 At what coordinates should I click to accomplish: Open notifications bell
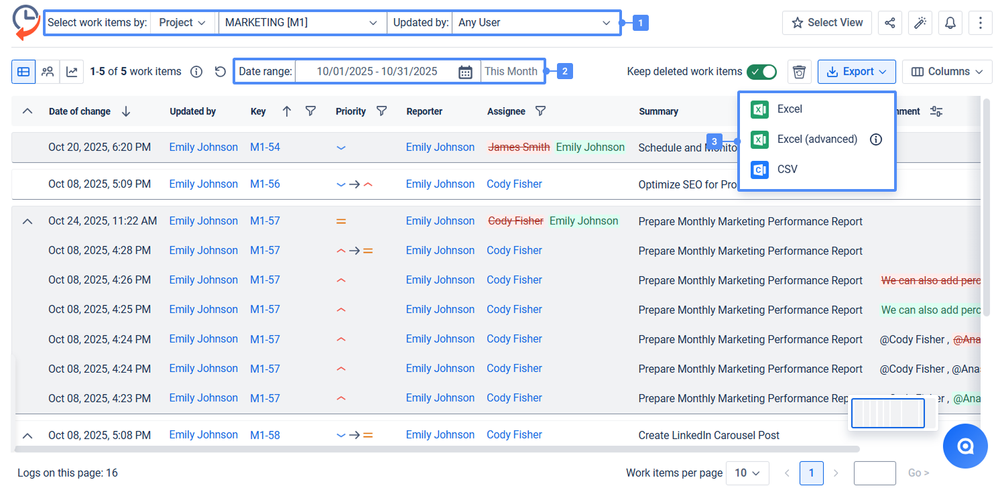tap(949, 22)
